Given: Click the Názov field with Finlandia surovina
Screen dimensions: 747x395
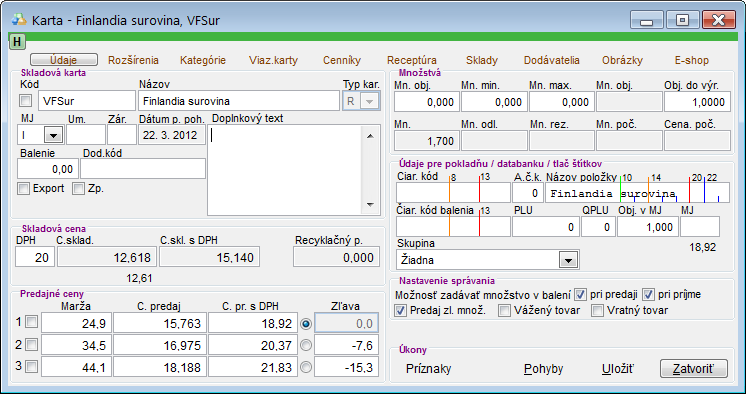Looking at the screenshot, I should click(x=239, y=101).
